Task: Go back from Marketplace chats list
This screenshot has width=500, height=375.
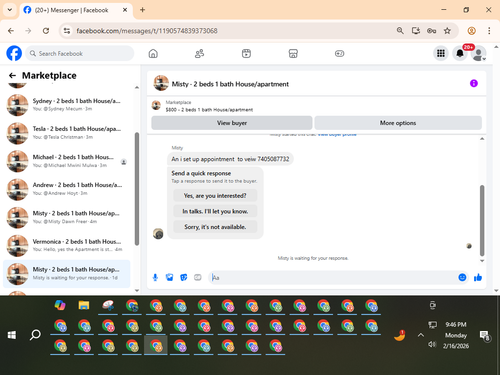Action: tap(12, 75)
